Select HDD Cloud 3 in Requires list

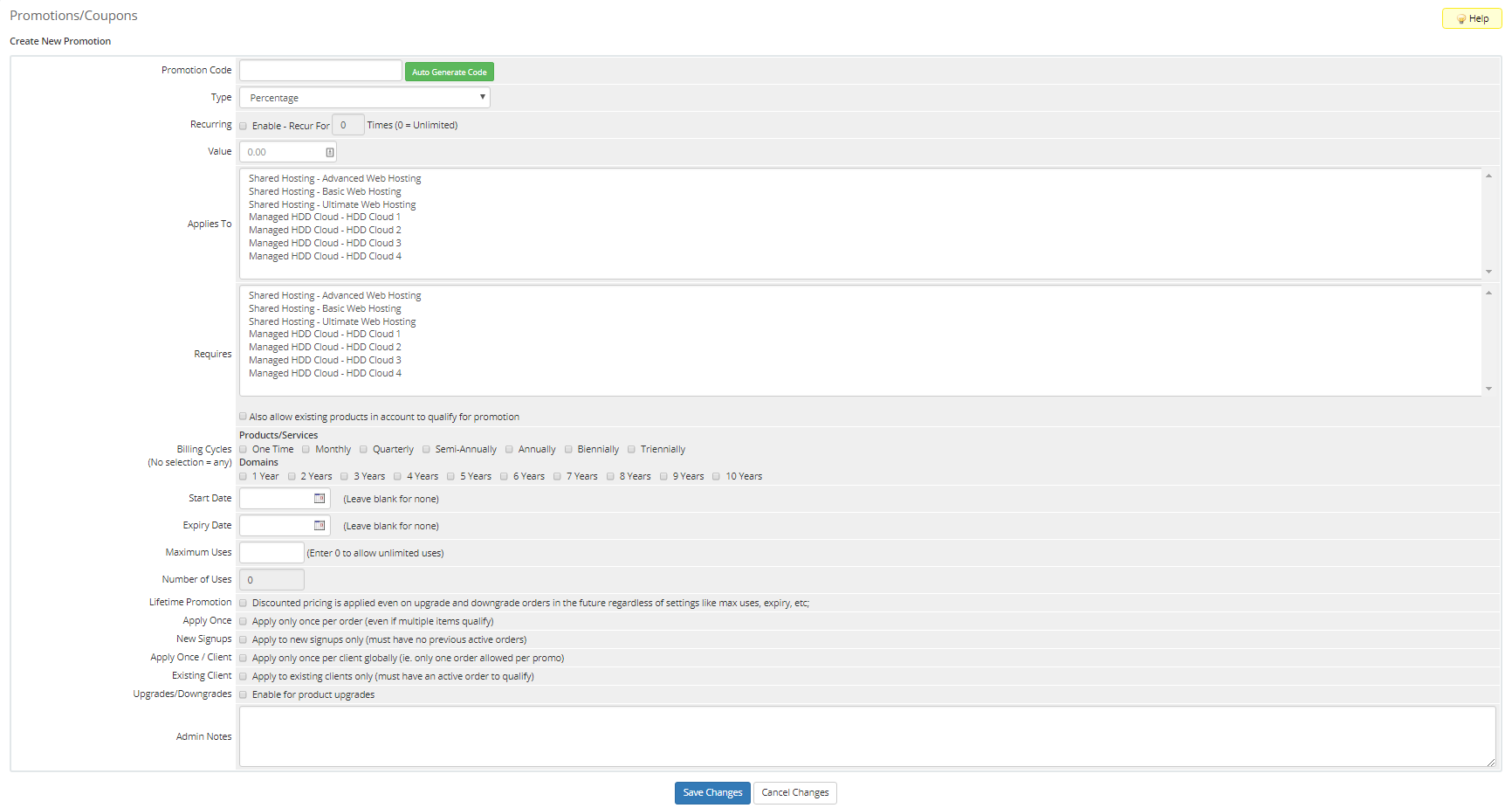click(325, 360)
